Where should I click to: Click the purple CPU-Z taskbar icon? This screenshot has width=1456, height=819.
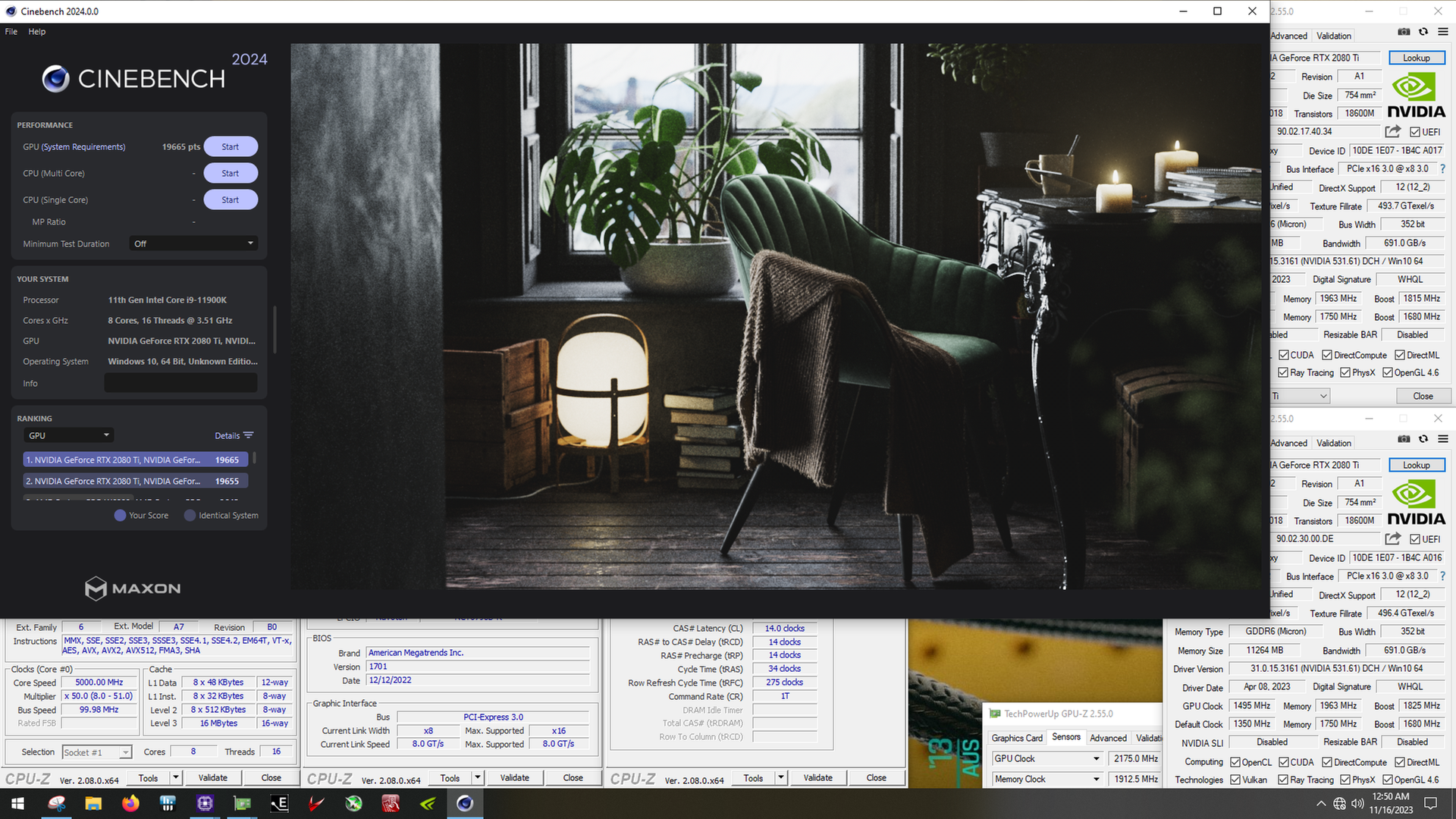pos(205,803)
